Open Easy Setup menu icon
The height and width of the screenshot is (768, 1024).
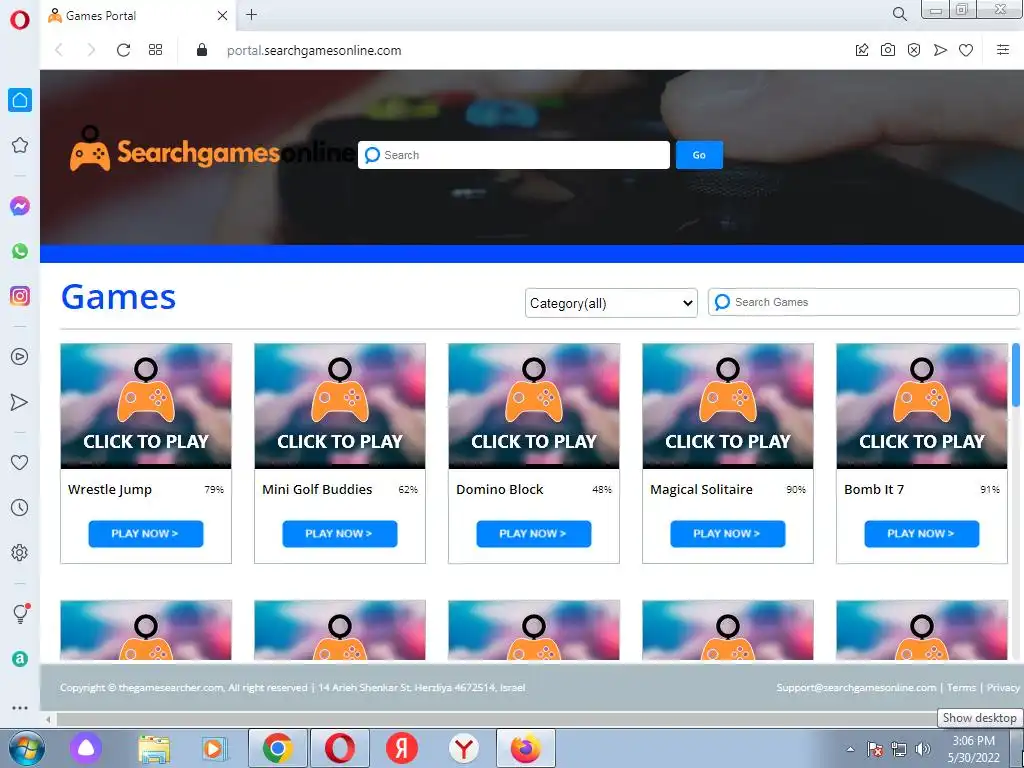coord(1003,50)
